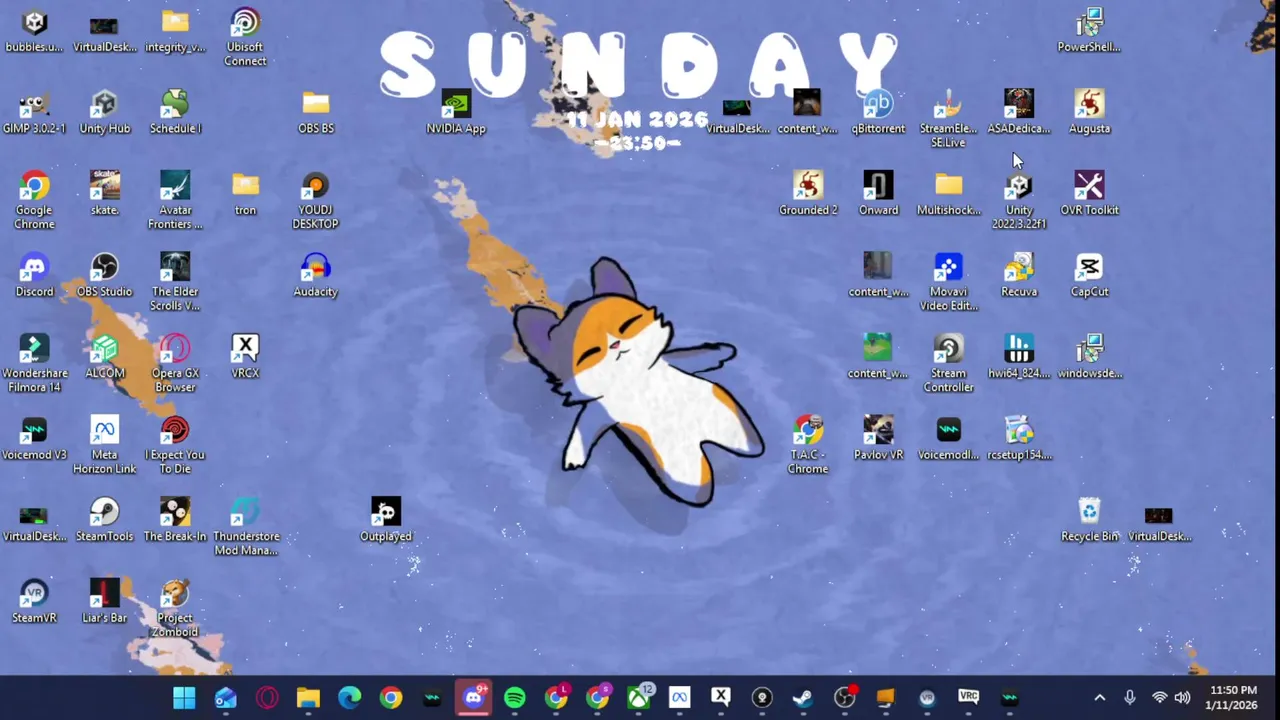Select the qBittorrent desktop icon
This screenshot has height=720, width=1280.
878,111
